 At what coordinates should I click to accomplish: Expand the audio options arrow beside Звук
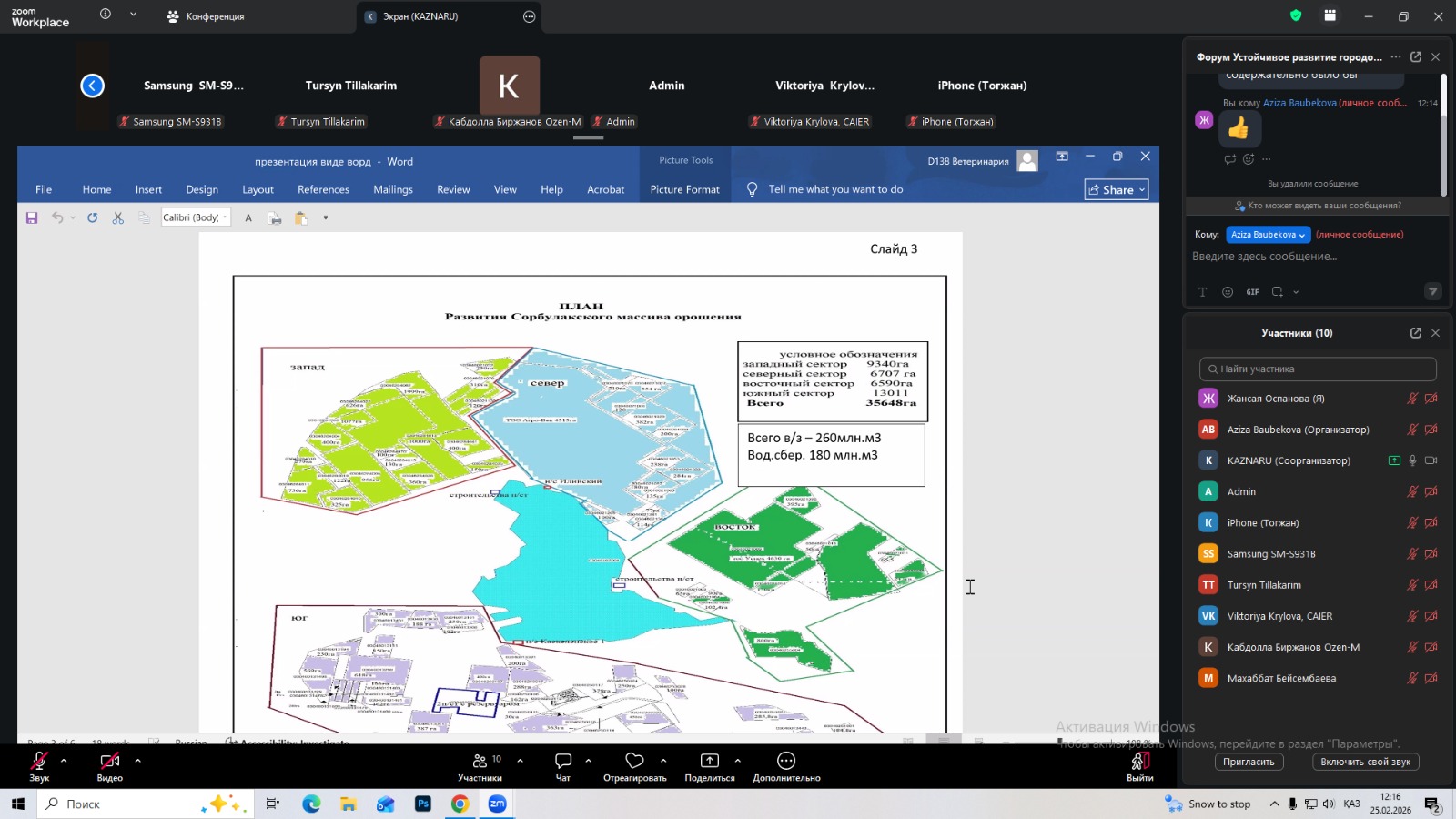point(64,760)
